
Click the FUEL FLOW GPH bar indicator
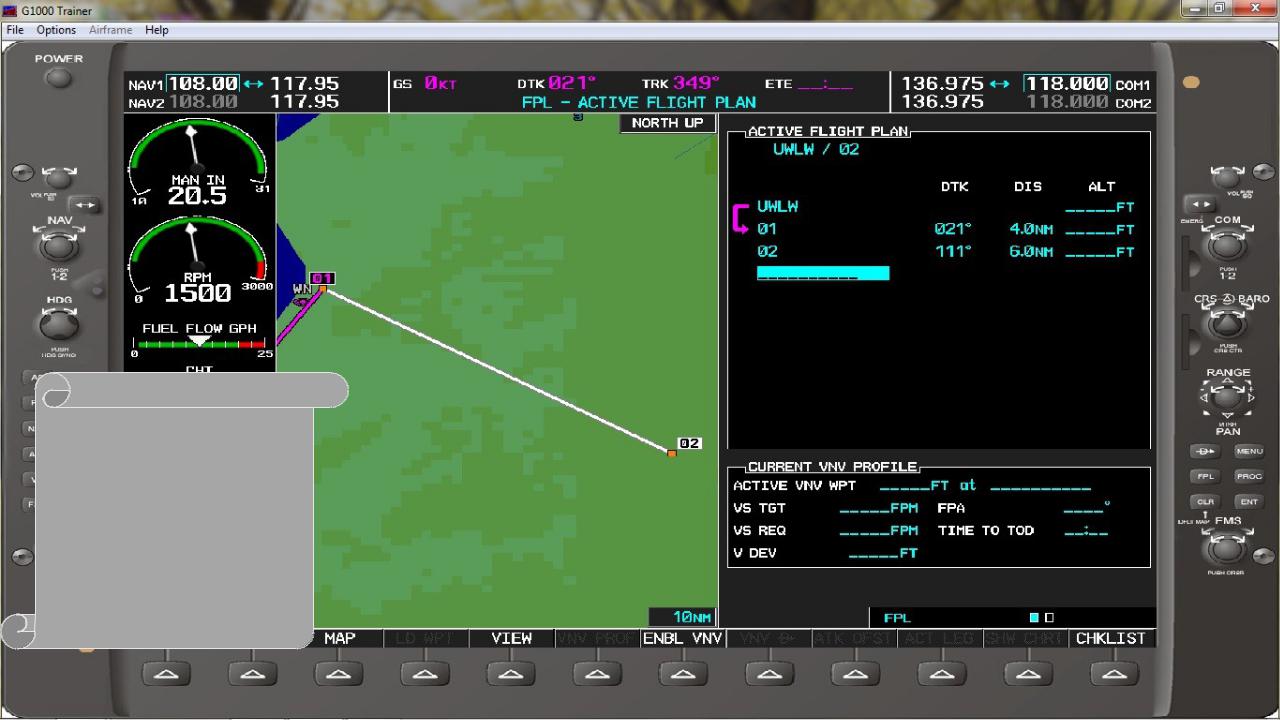pyautogui.click(x=200, y=342)
